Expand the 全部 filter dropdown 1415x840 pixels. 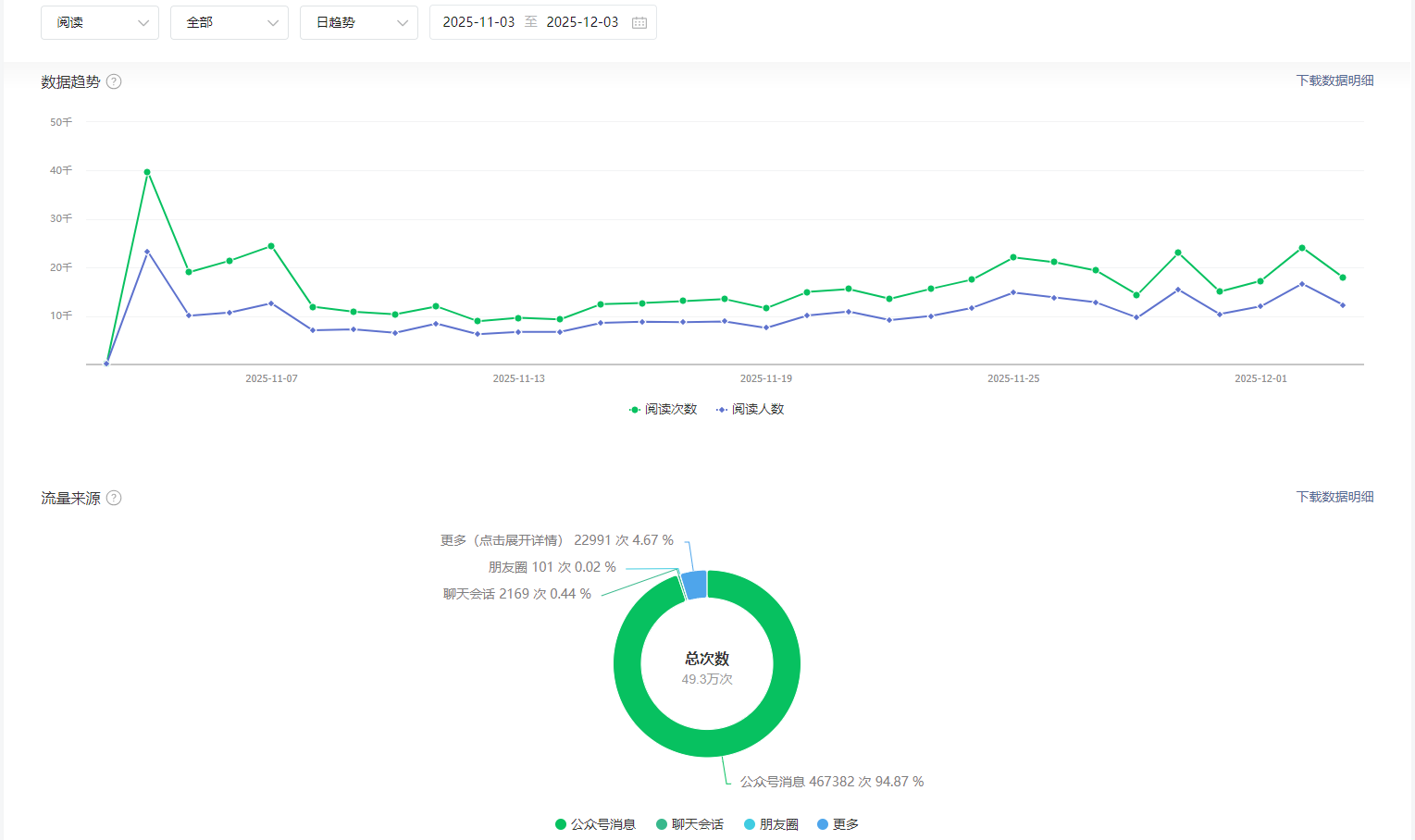pyautogui.click(x=230, y=22)
